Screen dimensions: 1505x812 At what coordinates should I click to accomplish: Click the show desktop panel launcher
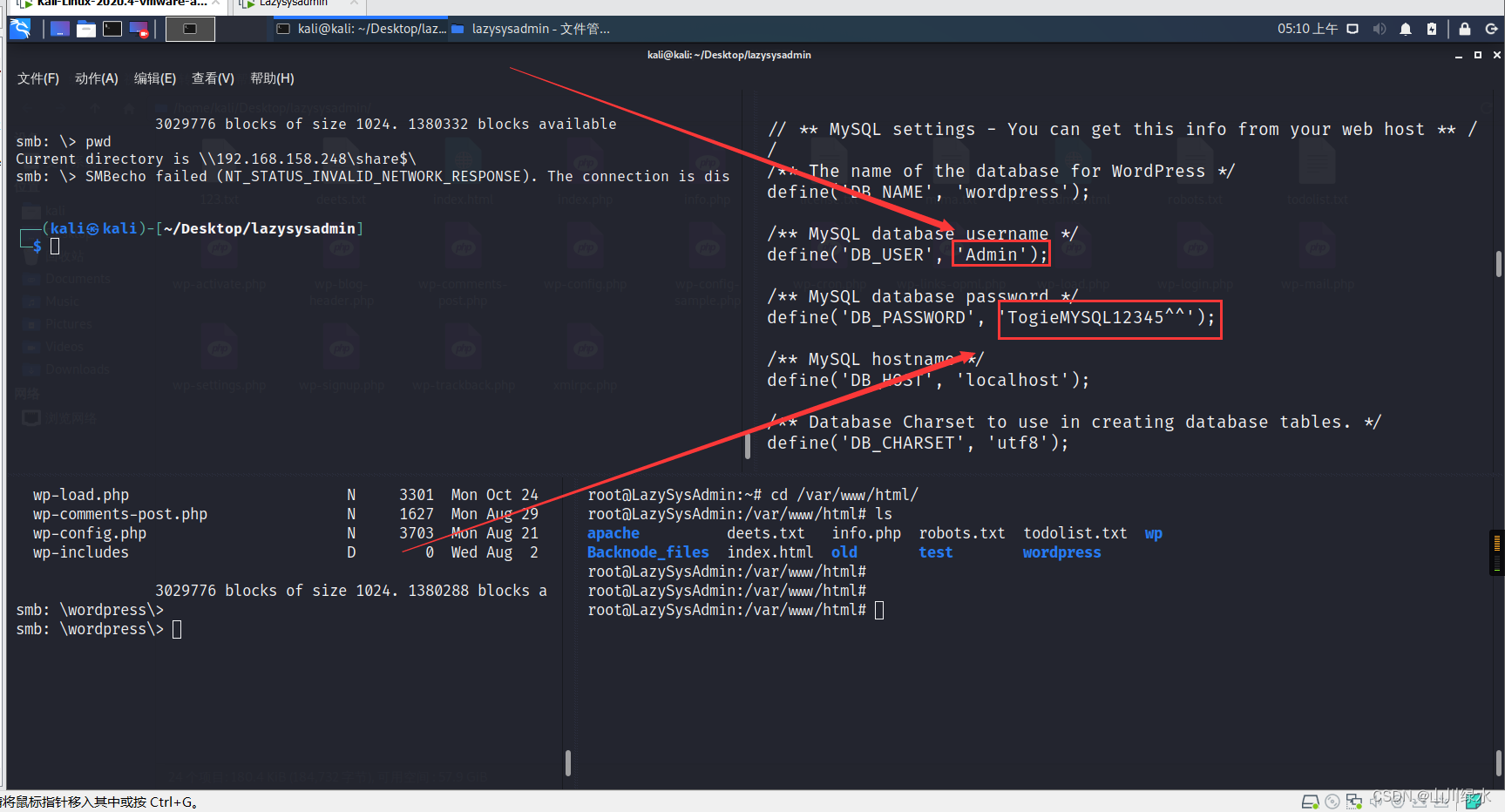pos(59,29)
